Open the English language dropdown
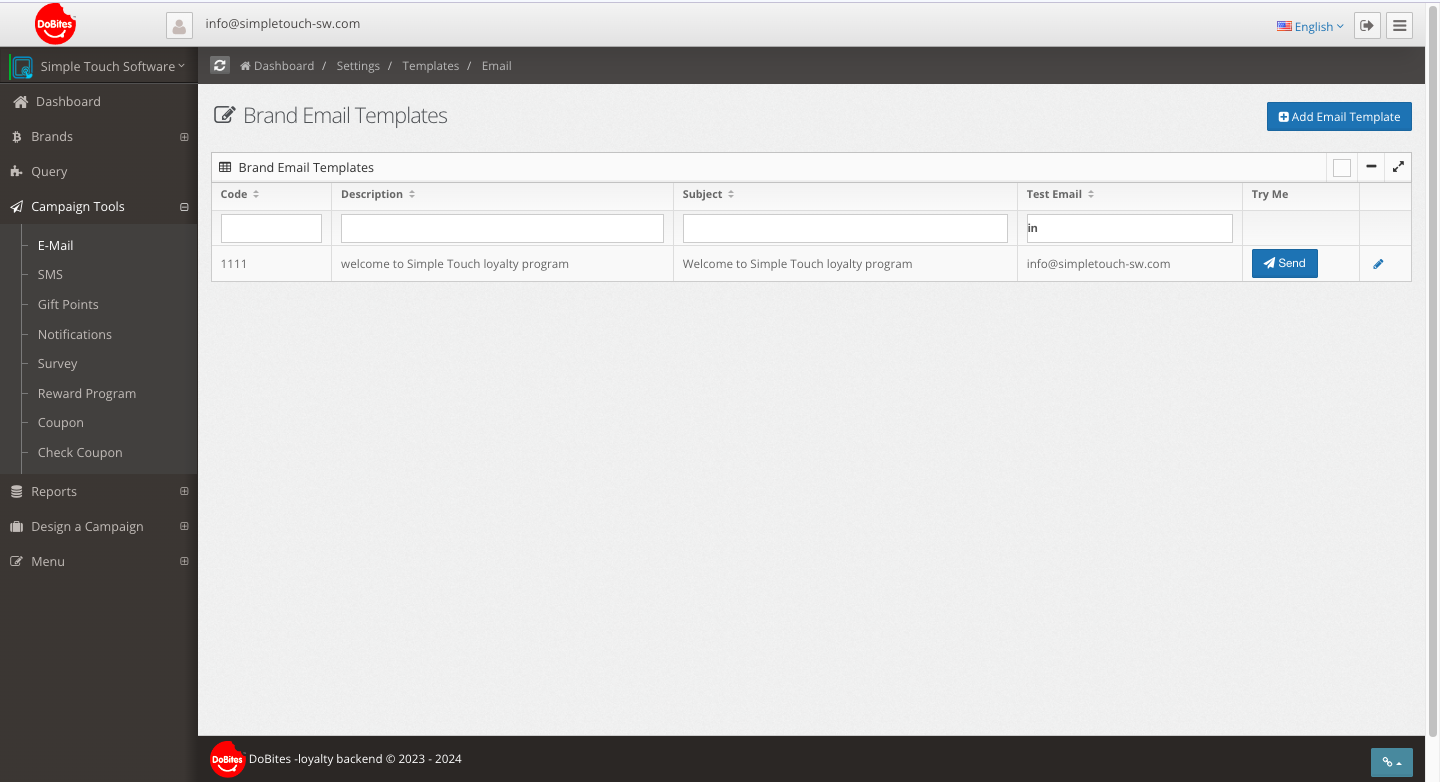1440x782 pixels. pyautogui.click(x=1310, y=27)
